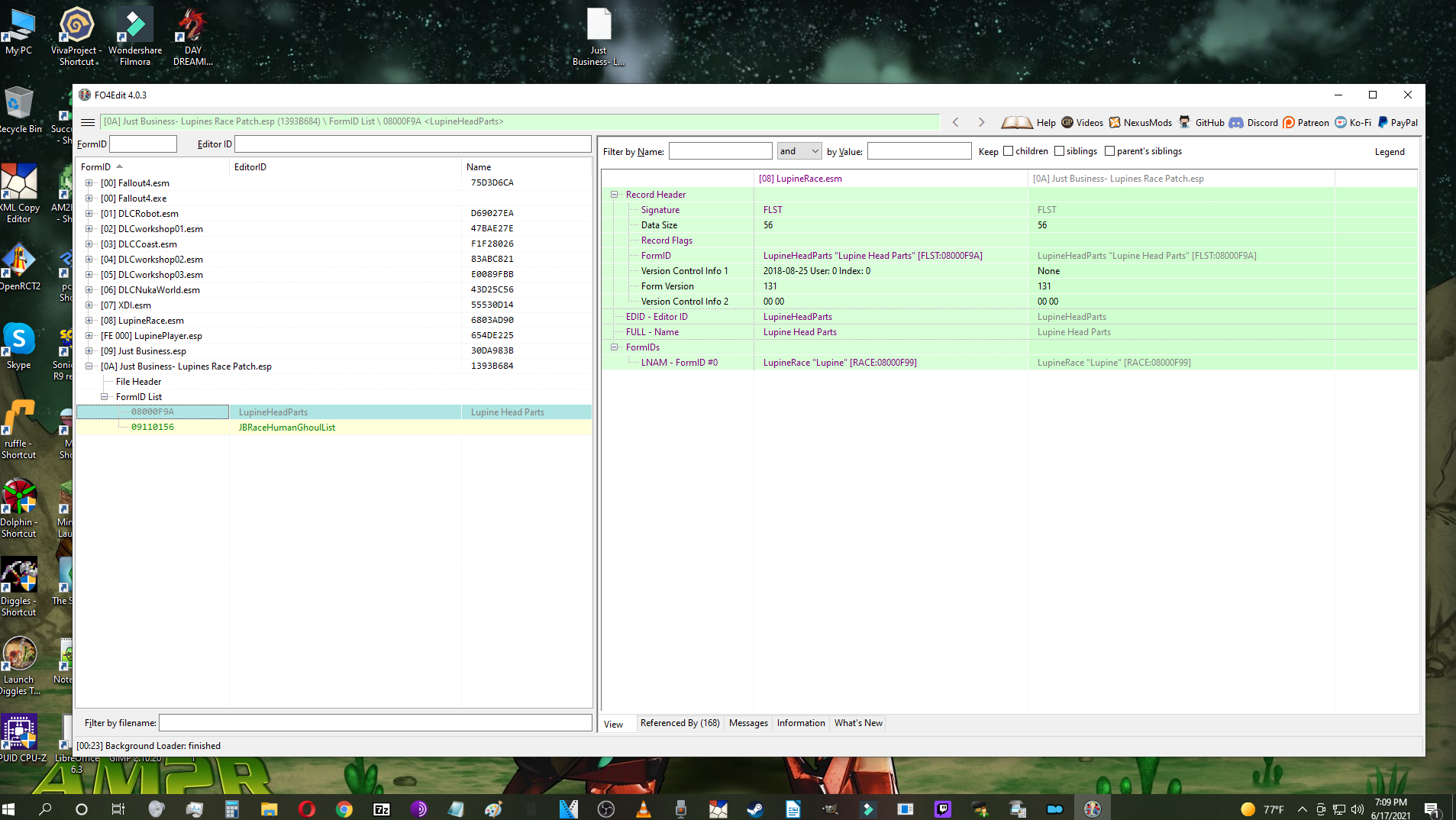Sort by the EditorID column header
The width and height of the screenshot is (1456, 820).
click(x=345, y=167)
